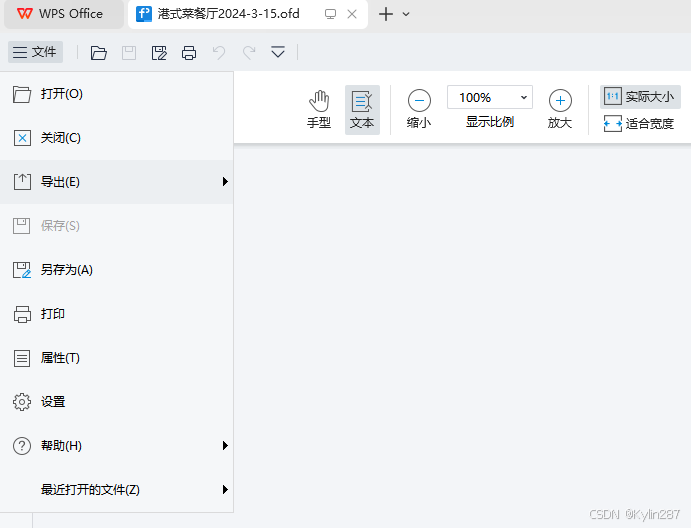
Task: Click the greyed-out save toolbar icon
Action: point(129,52)
